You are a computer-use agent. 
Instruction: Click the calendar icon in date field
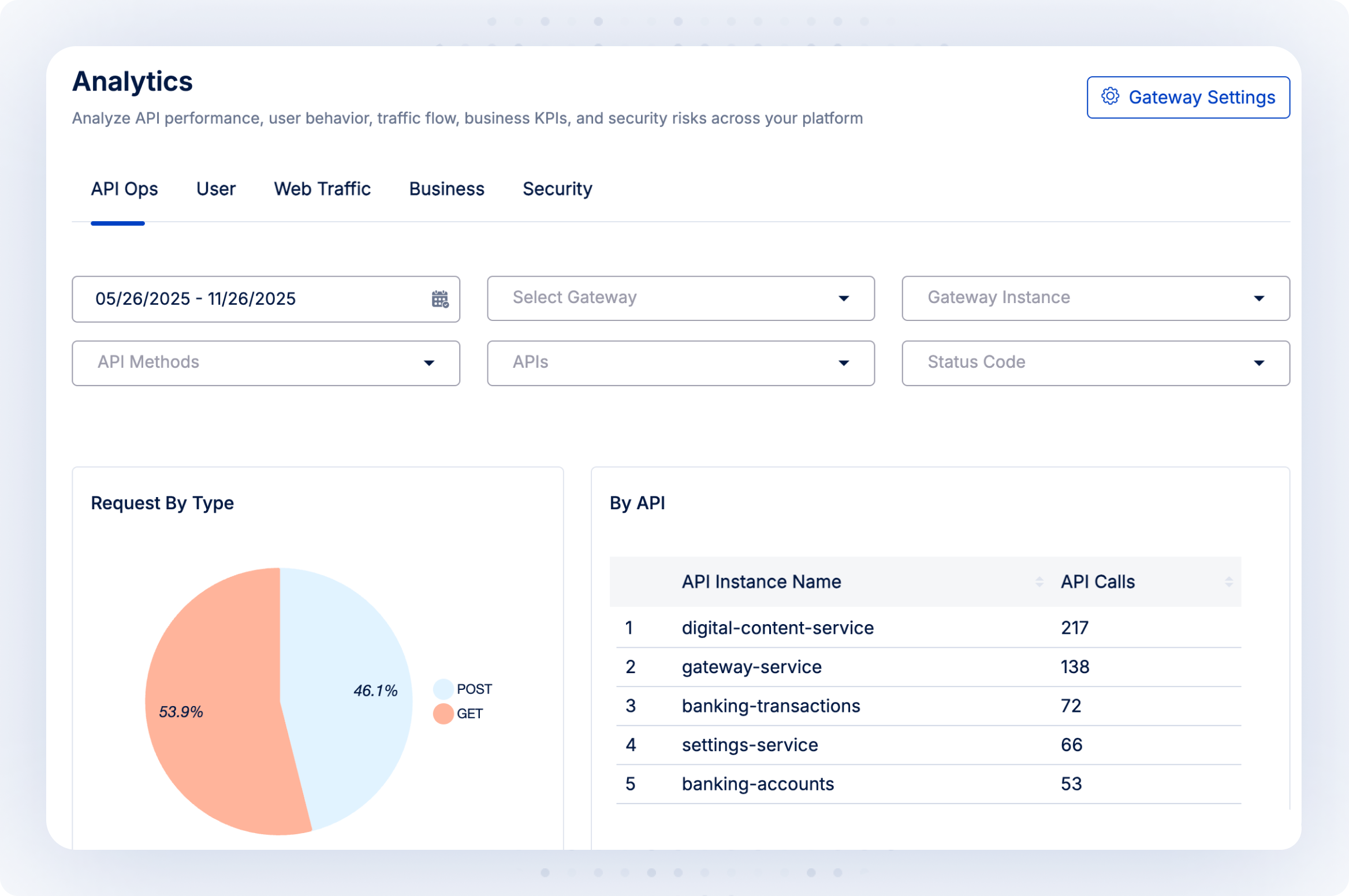coord(440,299)
